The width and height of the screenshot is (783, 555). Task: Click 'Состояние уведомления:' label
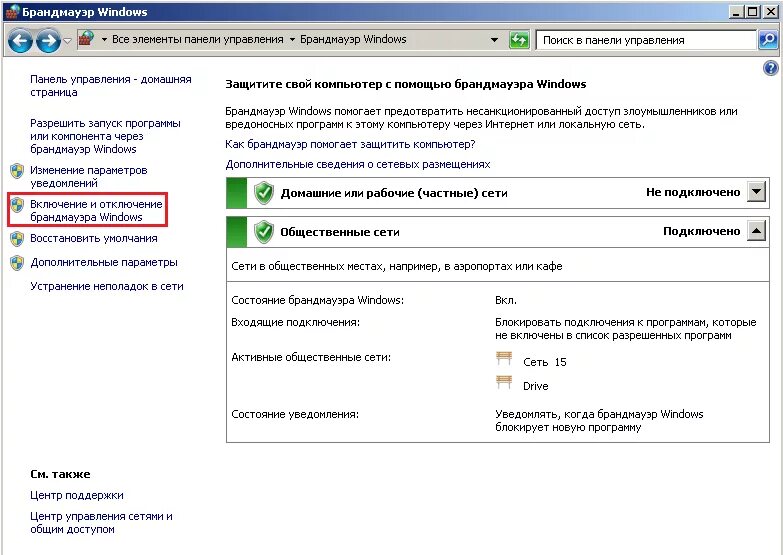(x=295, y=414)
